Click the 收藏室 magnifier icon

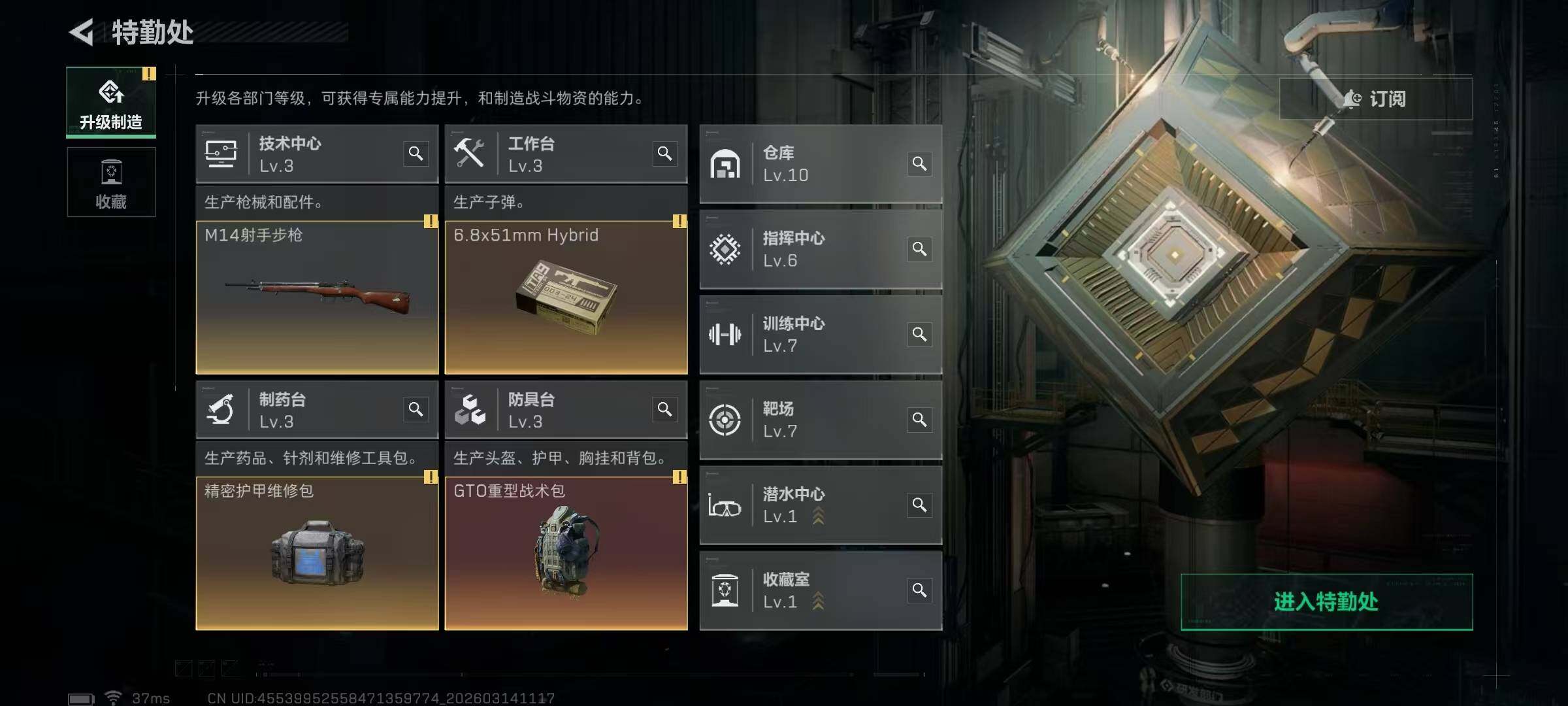click(x=919, y=590)
